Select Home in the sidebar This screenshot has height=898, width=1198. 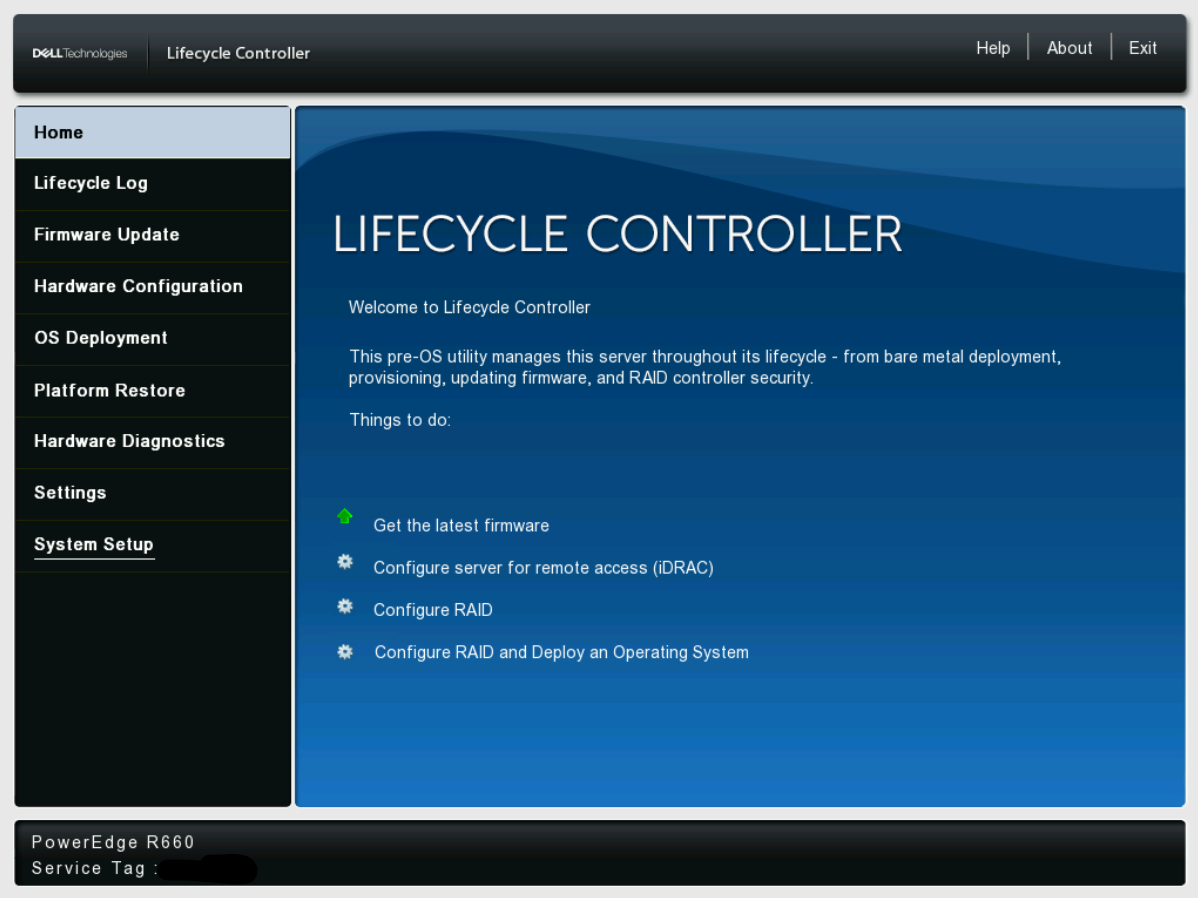(153, 133)
